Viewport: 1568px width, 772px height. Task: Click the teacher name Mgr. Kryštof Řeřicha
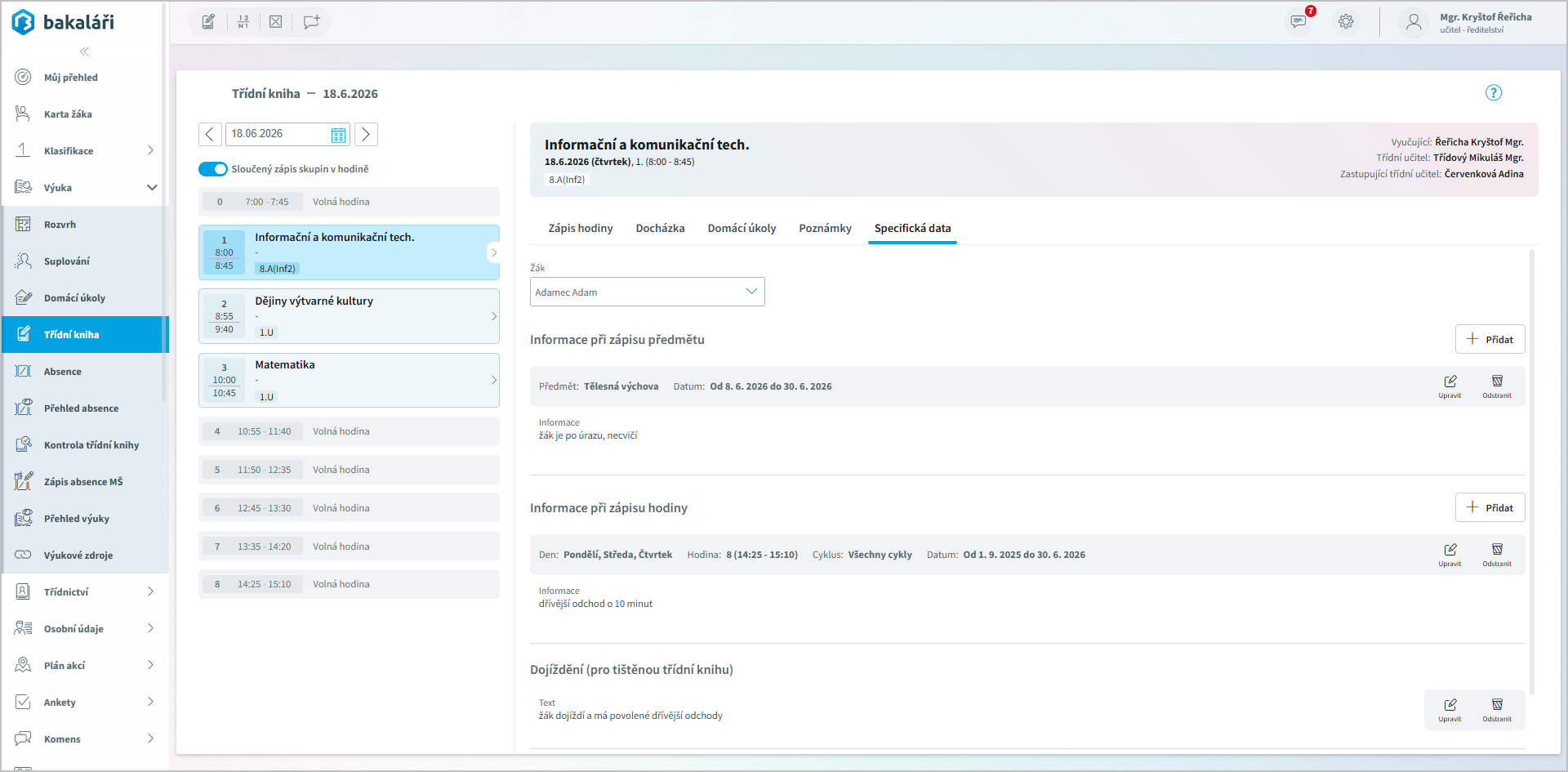point(1486,16)
